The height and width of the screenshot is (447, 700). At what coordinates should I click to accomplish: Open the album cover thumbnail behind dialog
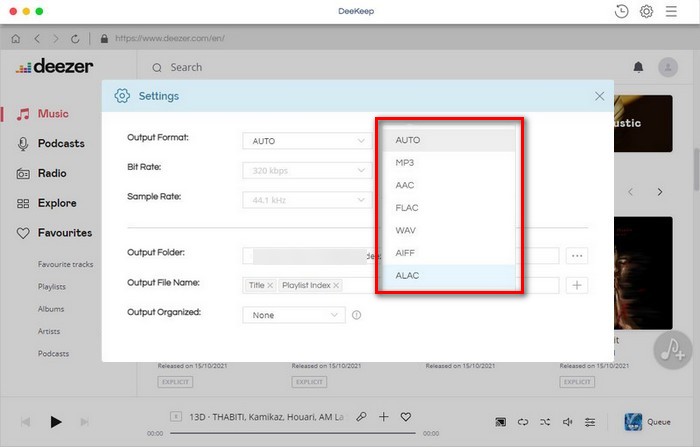coord(643,273)
